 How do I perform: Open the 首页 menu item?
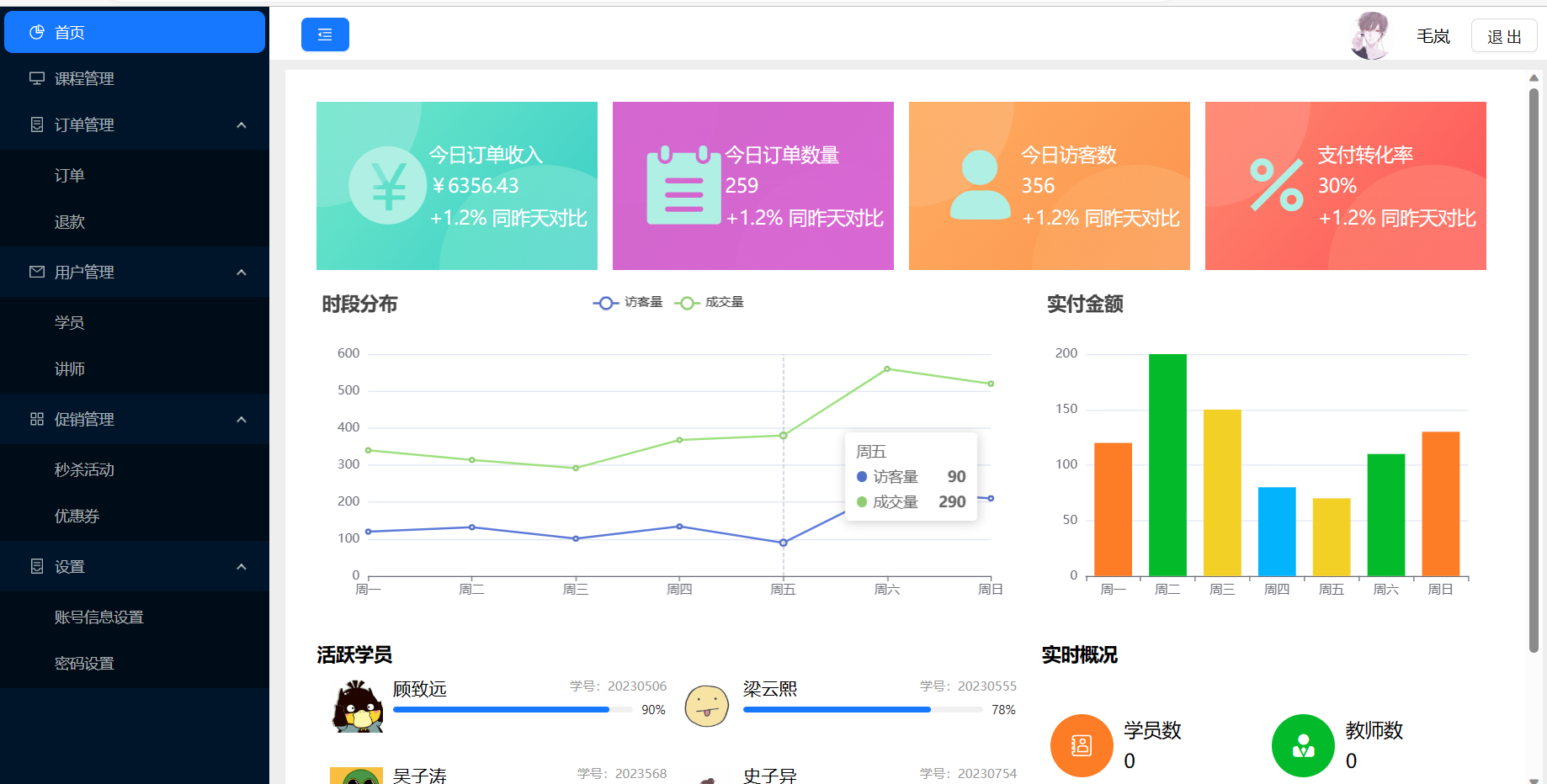point(135,32)
